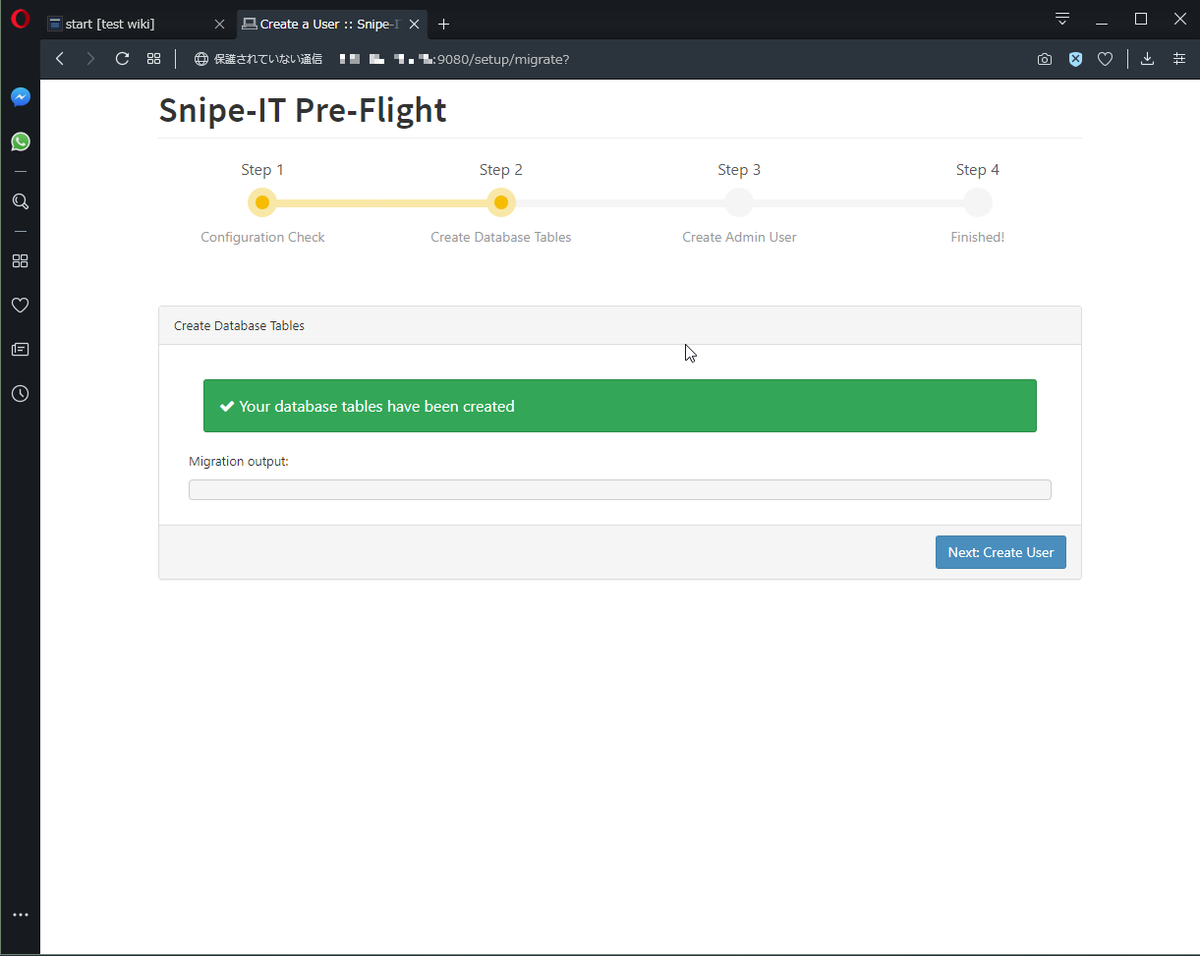Go forward to the next page
The height and width of the screenshot is (956, 1200).
(x=91, y=59)
